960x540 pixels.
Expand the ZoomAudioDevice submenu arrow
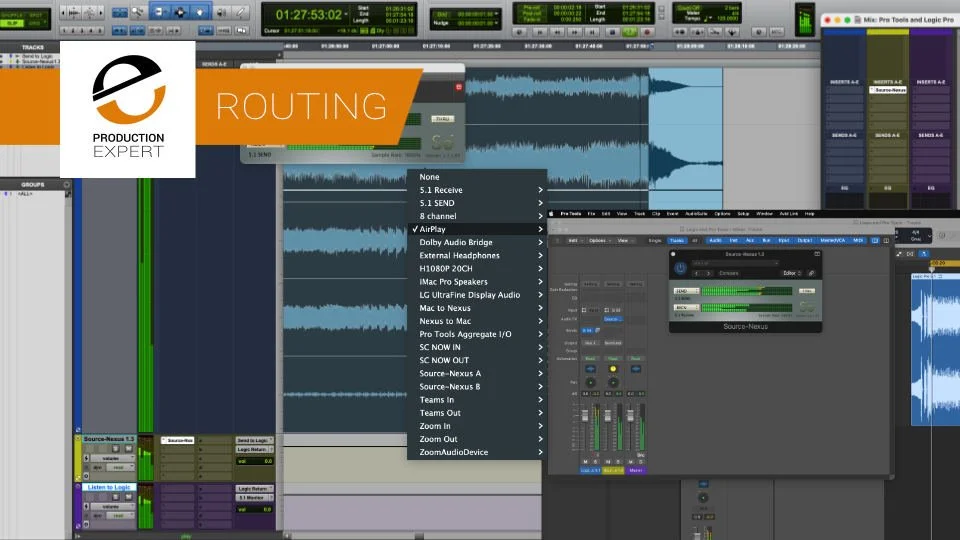click(x=540, y=452)
